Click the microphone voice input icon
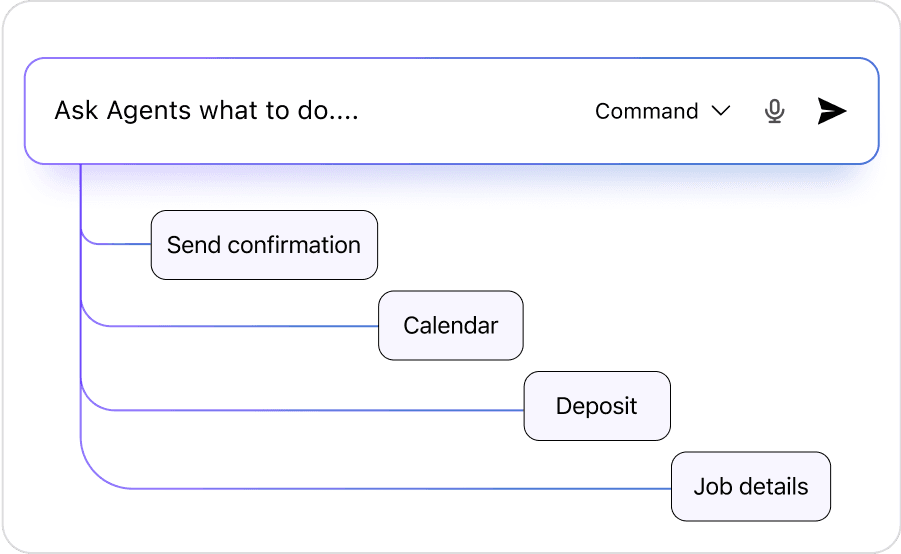The width and height of the screenshot is (901, 554). pyautogui.click(x=774, y=111)
